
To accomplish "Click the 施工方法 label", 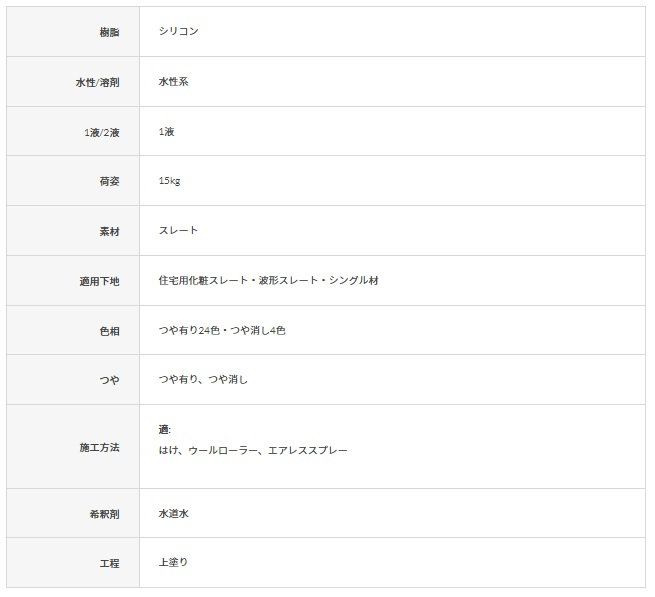I will click(x=99, y=447).
